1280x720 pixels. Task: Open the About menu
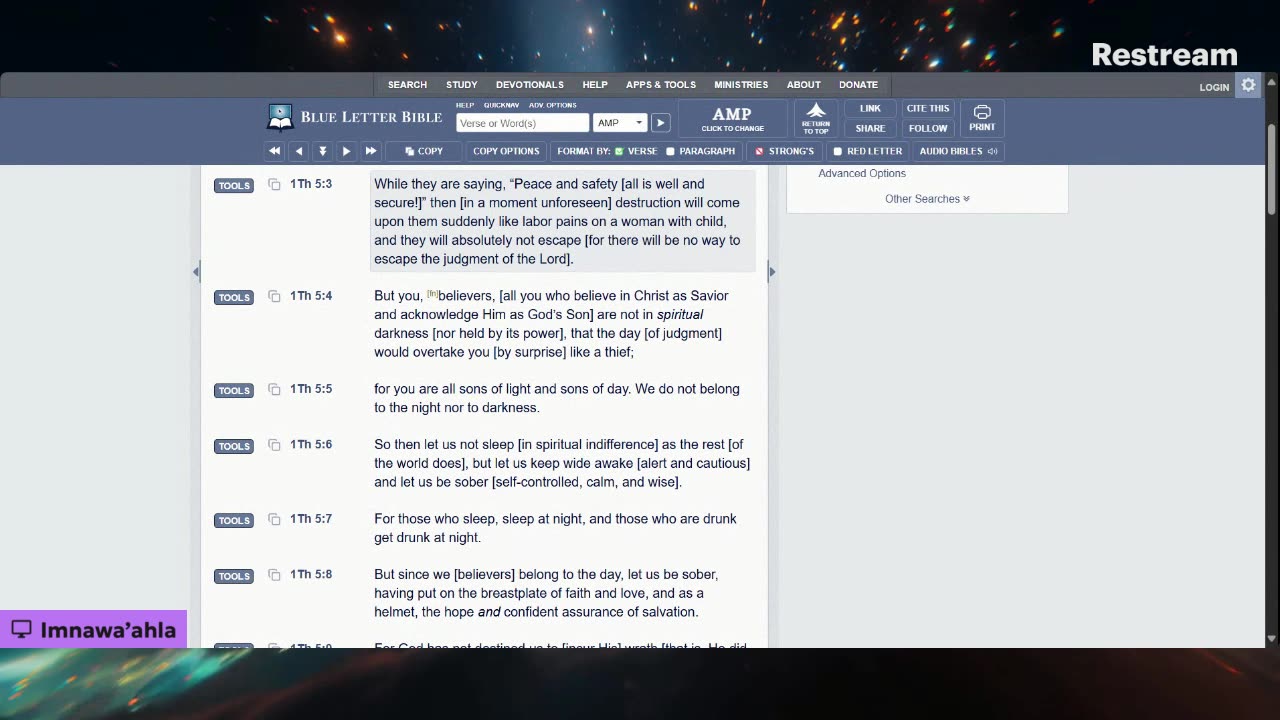click(x=803, y=85)
